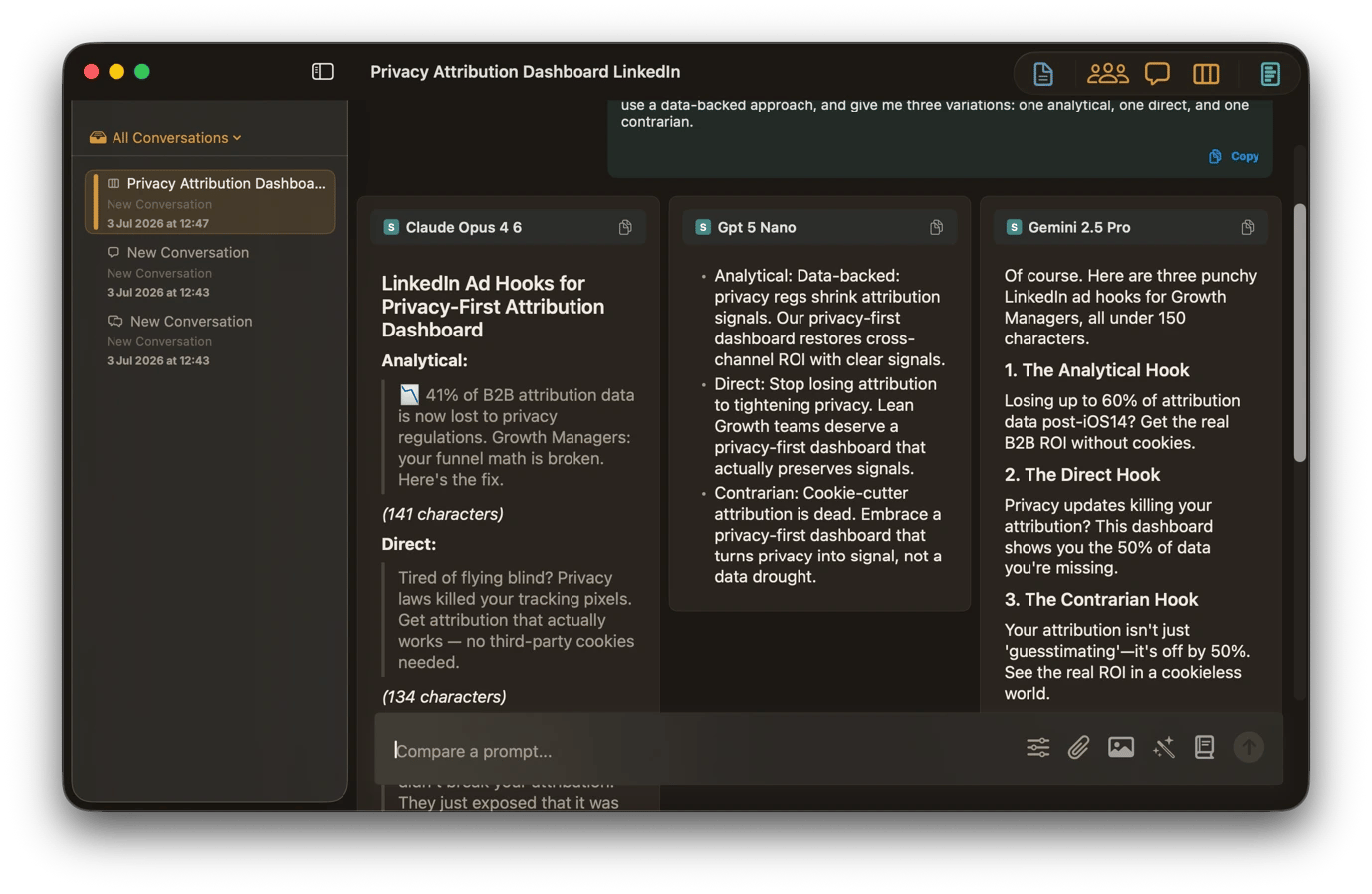Click the LinkedIn Ad Hooks heading
Image resolution: width=1372 pixels, height=894 pixels.
[x=493, y=306]
